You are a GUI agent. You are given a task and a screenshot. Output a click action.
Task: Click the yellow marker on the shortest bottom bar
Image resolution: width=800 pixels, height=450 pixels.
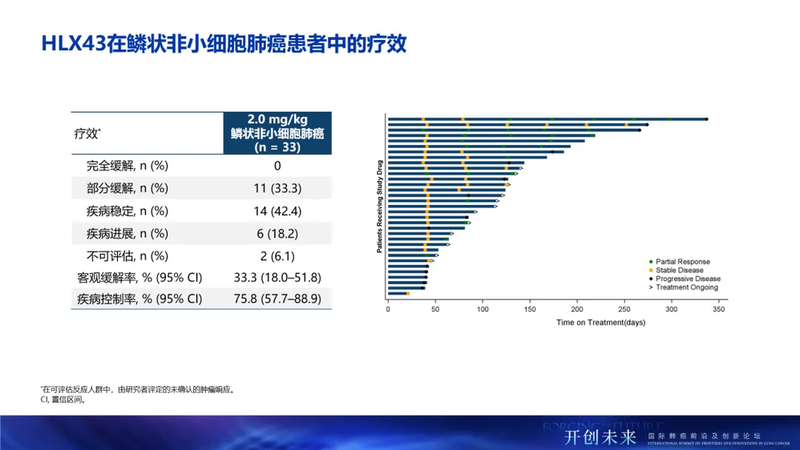coord(407,294)
